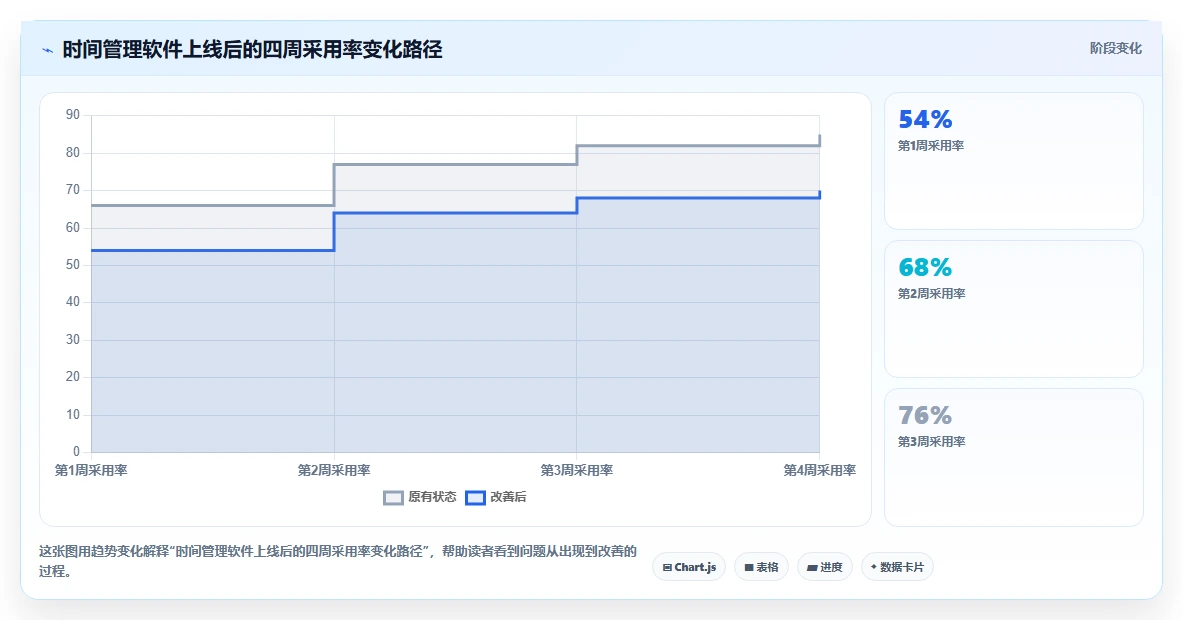This screenshot has width=1183, height=620.
Task: Click the 表格 tag
Action: 761,567
